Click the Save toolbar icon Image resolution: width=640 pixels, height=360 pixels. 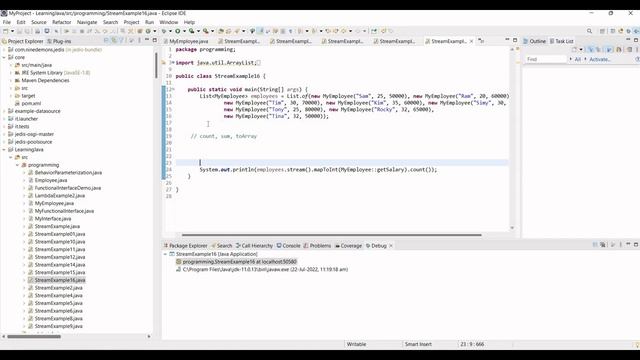point(19,31)
